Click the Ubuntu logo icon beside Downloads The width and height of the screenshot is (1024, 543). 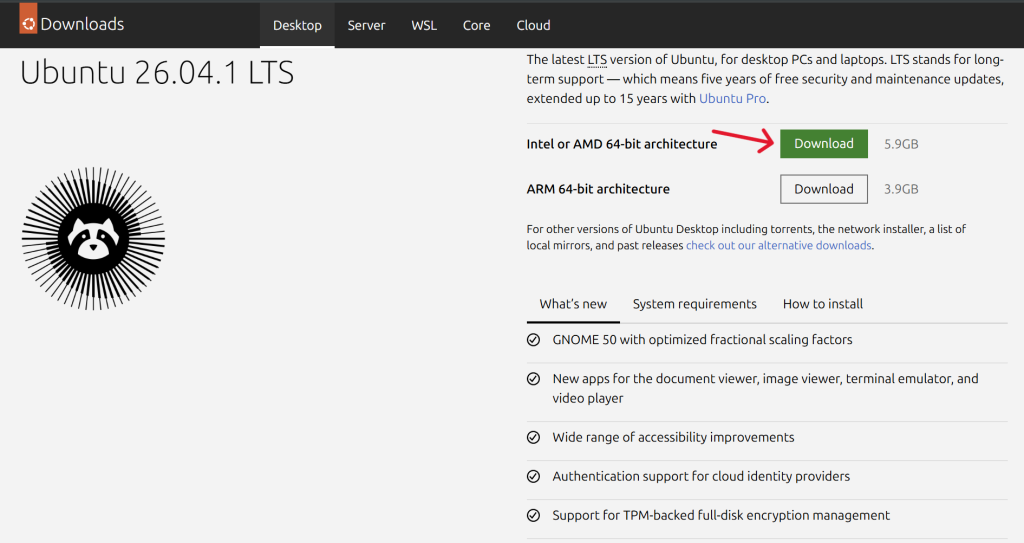(x=28, y=18)
